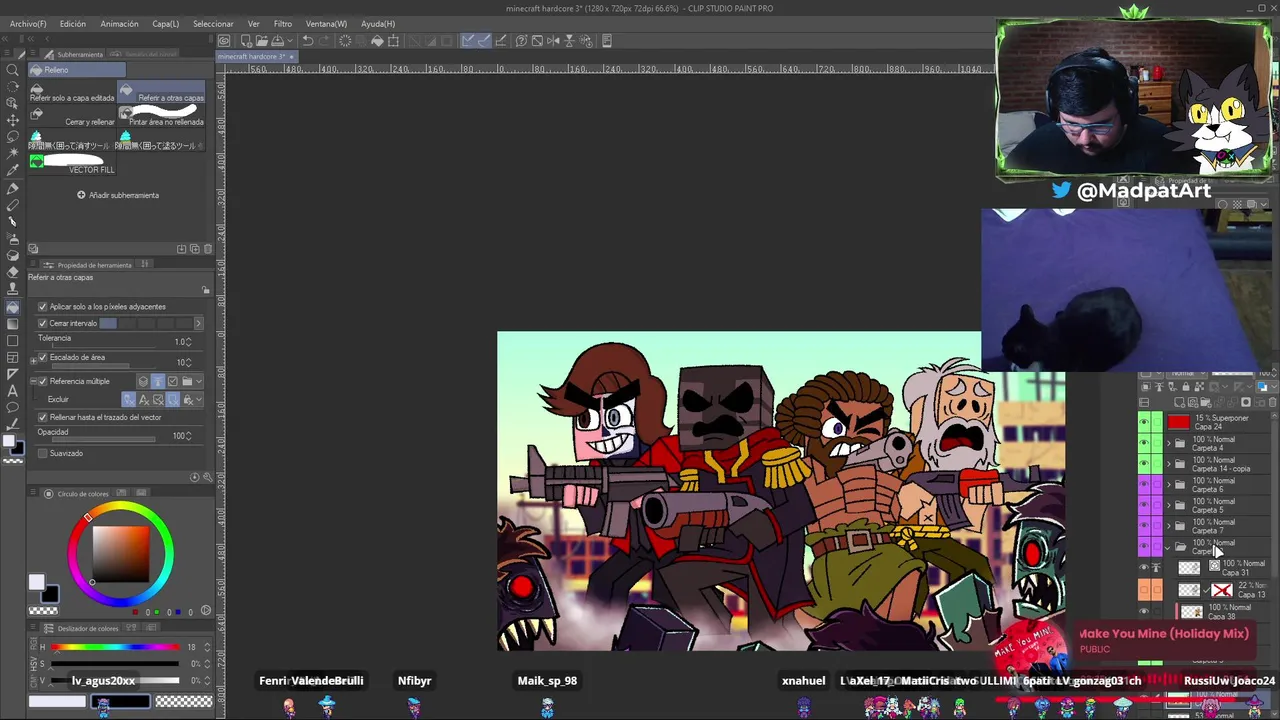This screenshot has height=720, width=1280.
Task: Click the delete sub tool trash icon
Action: [x=208, y=248]
